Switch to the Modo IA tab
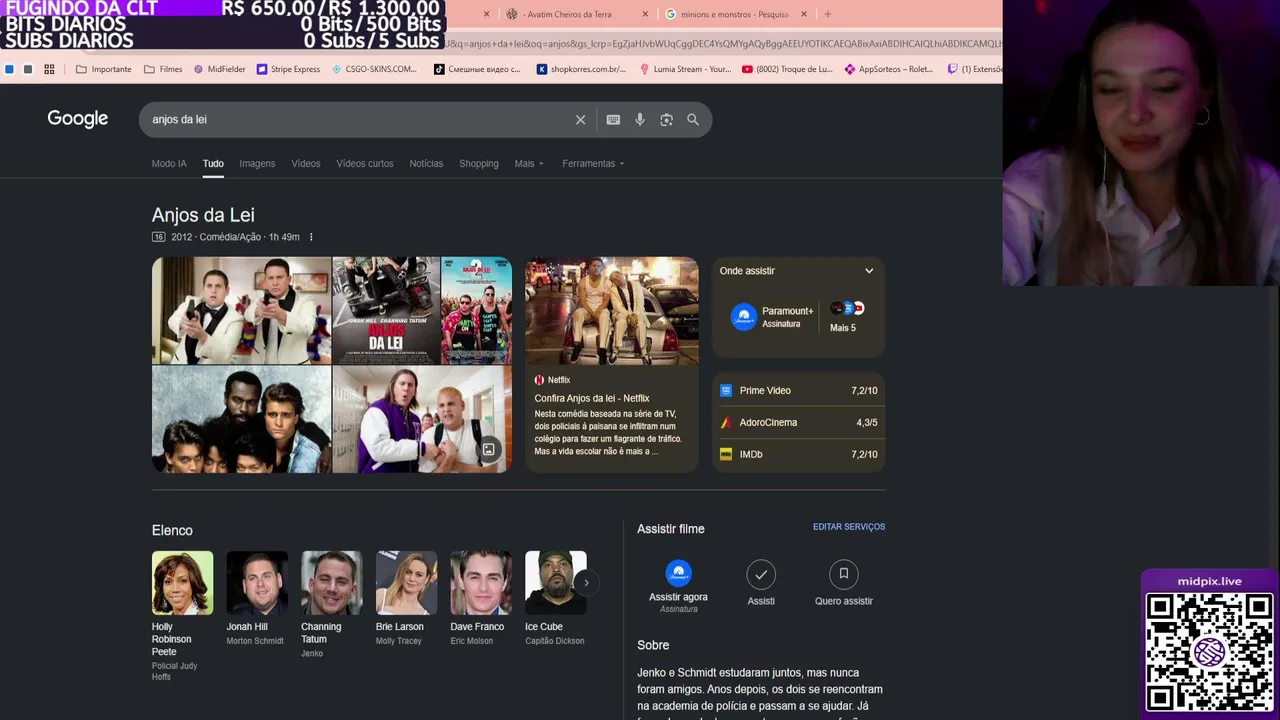This screenshot has height=720, width=1280. point(169,163)
